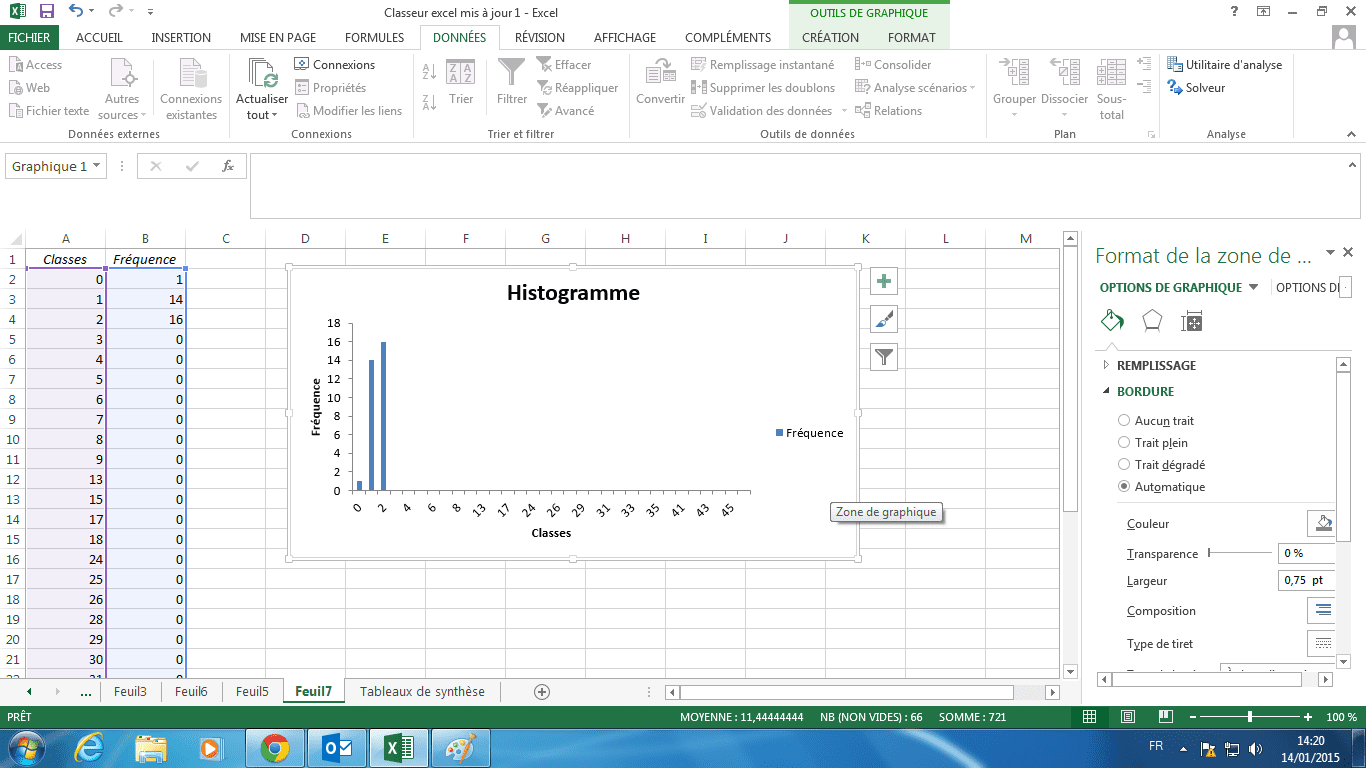Image resolution: width=1366 pixels, height=768 pixels.
Task: Select the Trait plein radio button
Action: pyautogui.click(x=1124, y=443)
